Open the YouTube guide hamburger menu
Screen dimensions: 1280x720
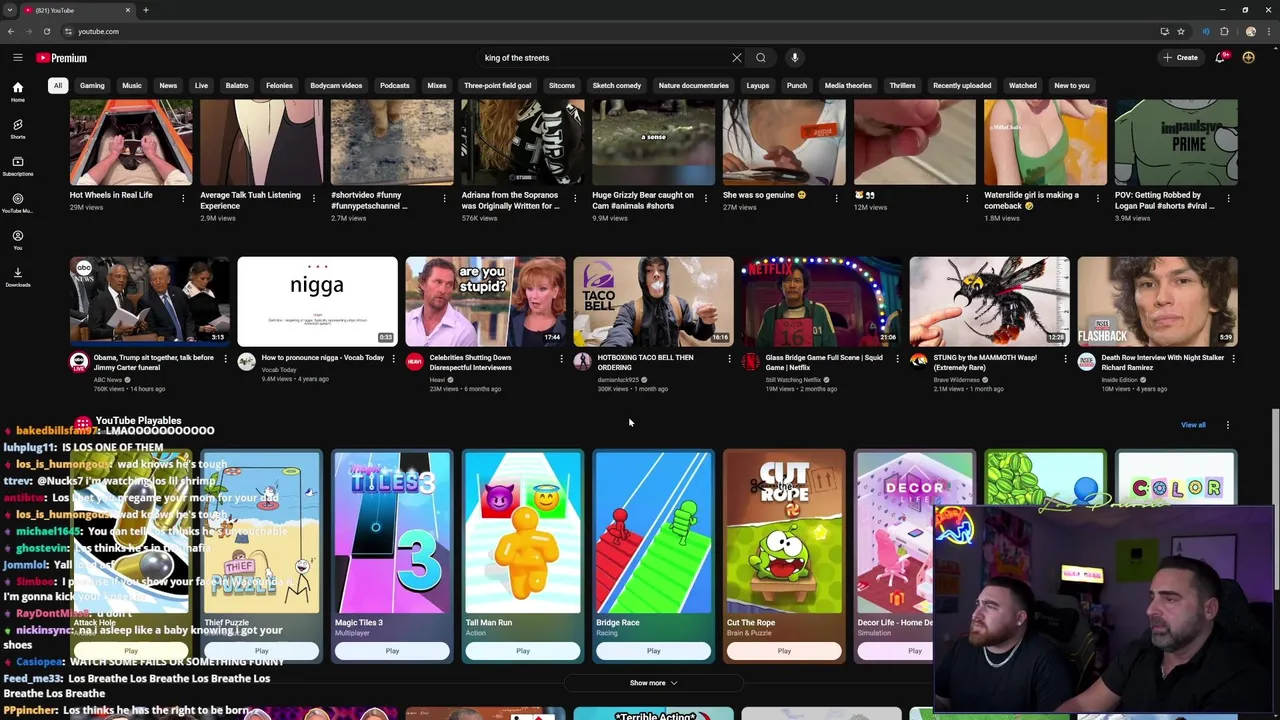(18, 58)
